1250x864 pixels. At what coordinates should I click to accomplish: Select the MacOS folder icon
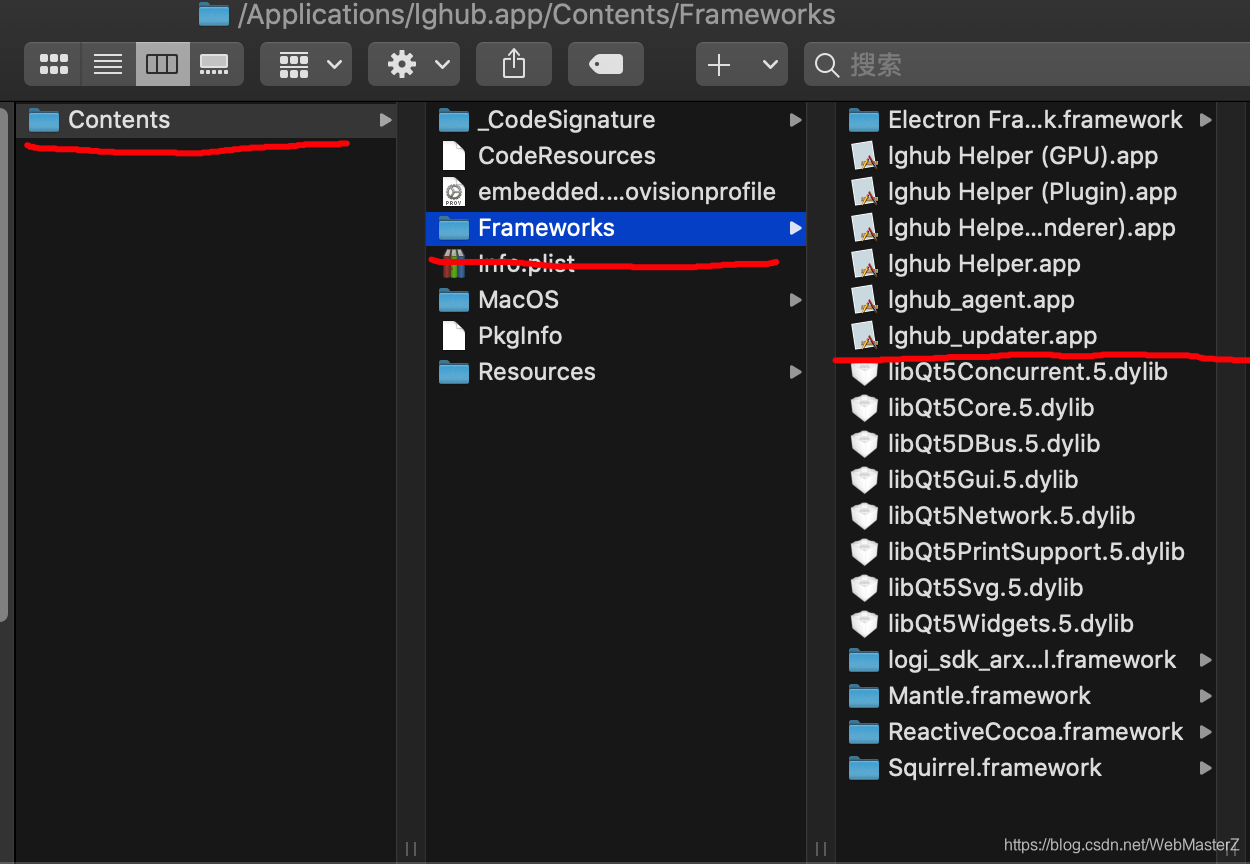[x=454, y=300]
